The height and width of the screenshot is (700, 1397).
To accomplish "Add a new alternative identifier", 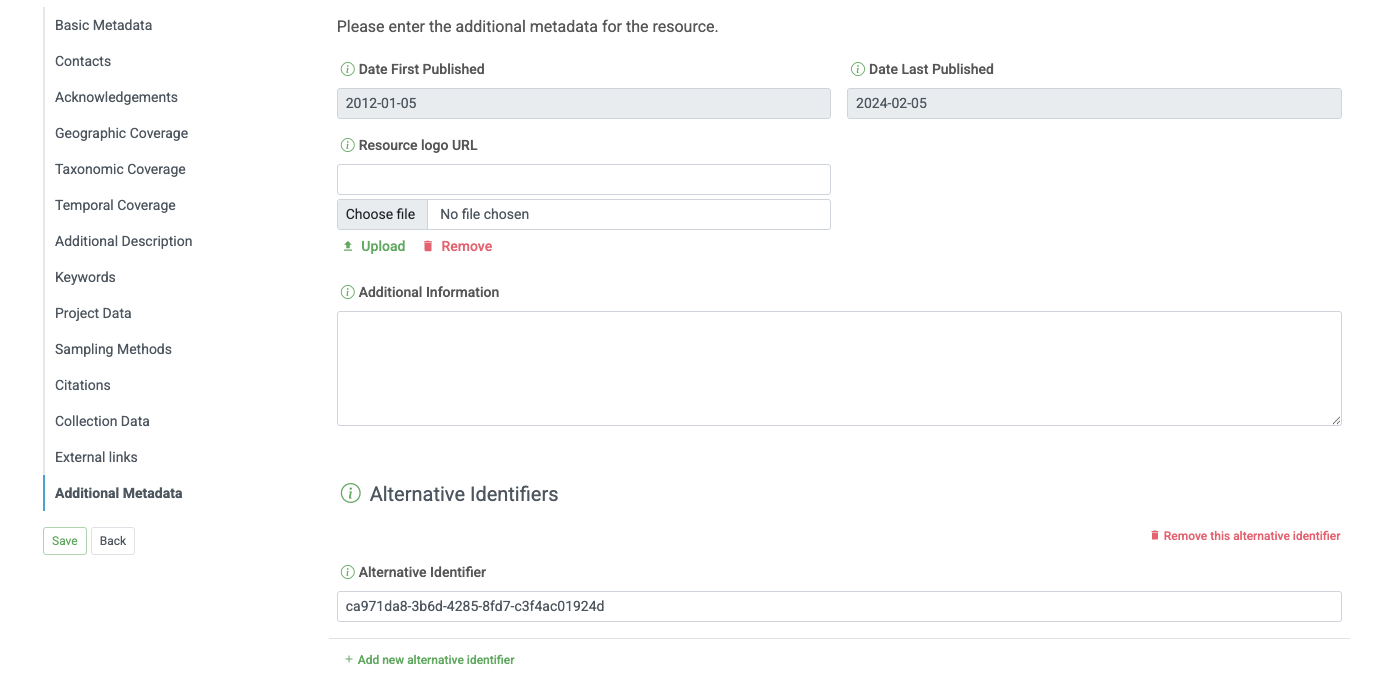I will (436, 659).
